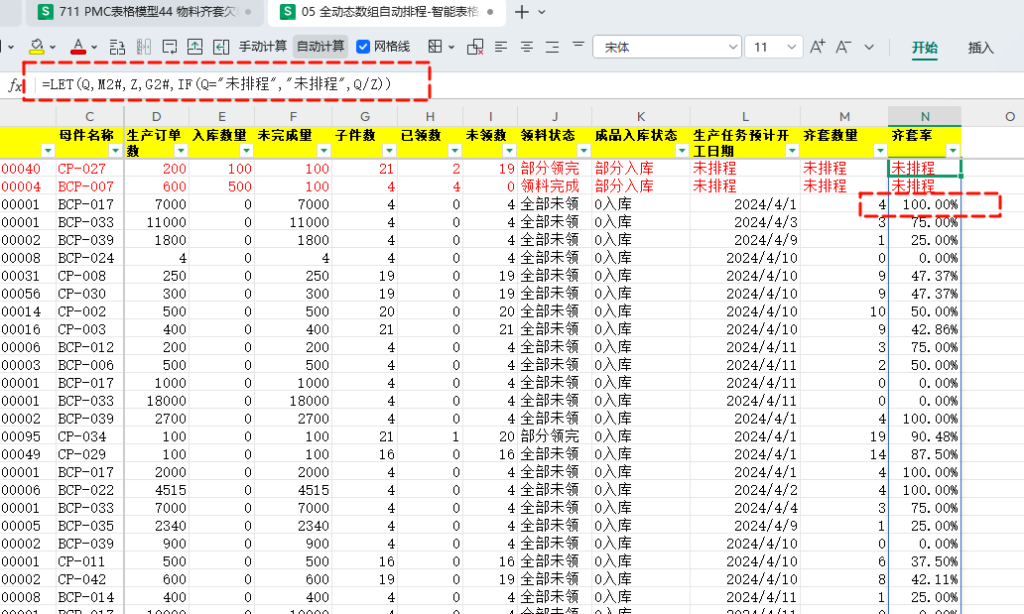This screenshot has width=1024, height=614.
Task: Click the top vertical alignment icon
Action: 578,44
